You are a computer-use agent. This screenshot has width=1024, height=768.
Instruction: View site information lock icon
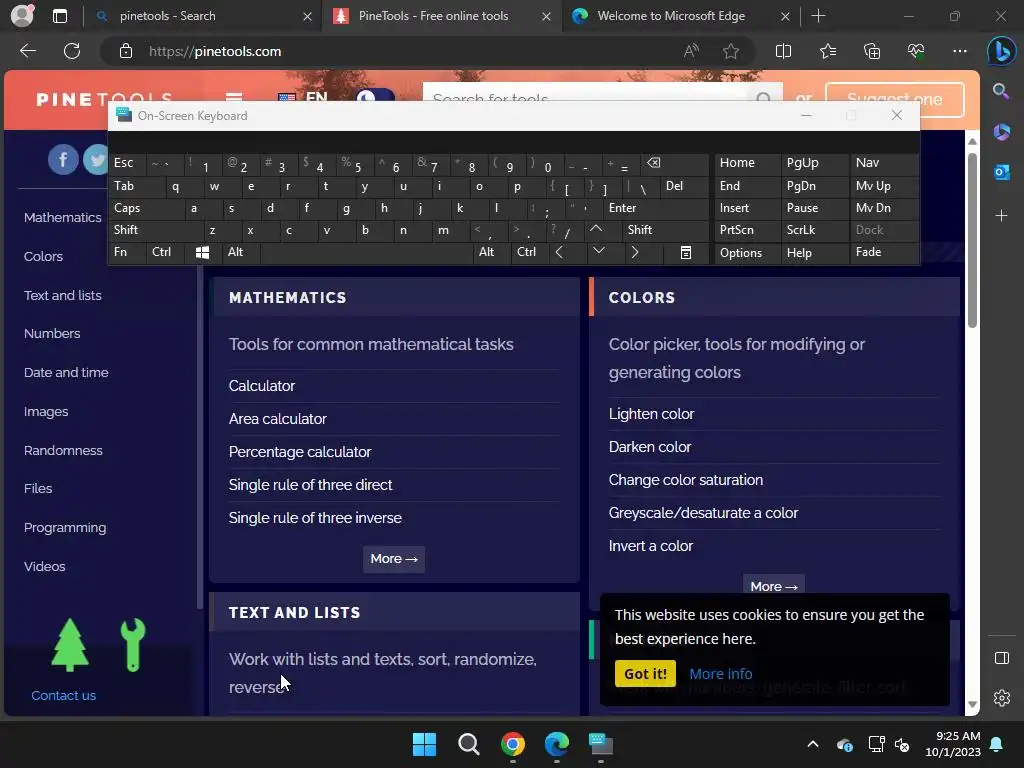(x=126, y=51)
